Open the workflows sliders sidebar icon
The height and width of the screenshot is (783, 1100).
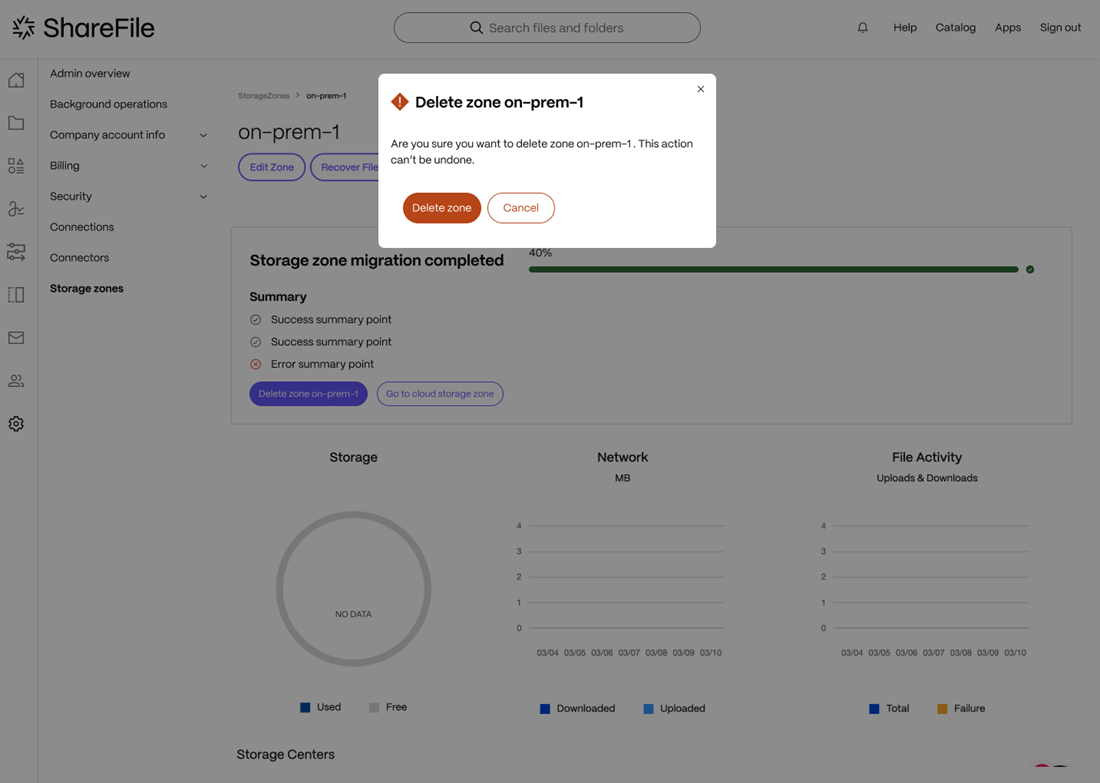[x=16, y=251]
